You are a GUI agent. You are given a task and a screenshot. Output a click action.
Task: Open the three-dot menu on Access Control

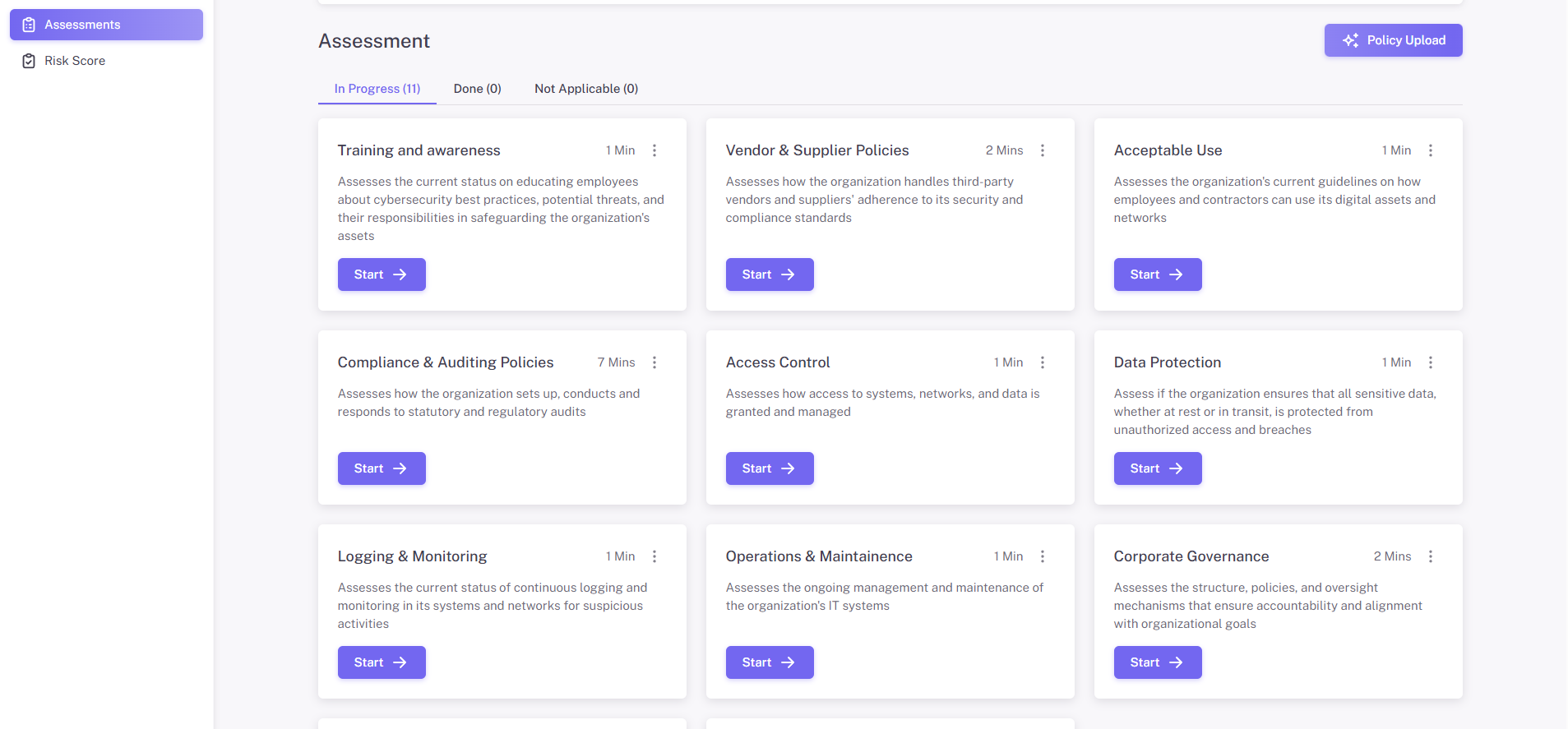(1043, 362)
